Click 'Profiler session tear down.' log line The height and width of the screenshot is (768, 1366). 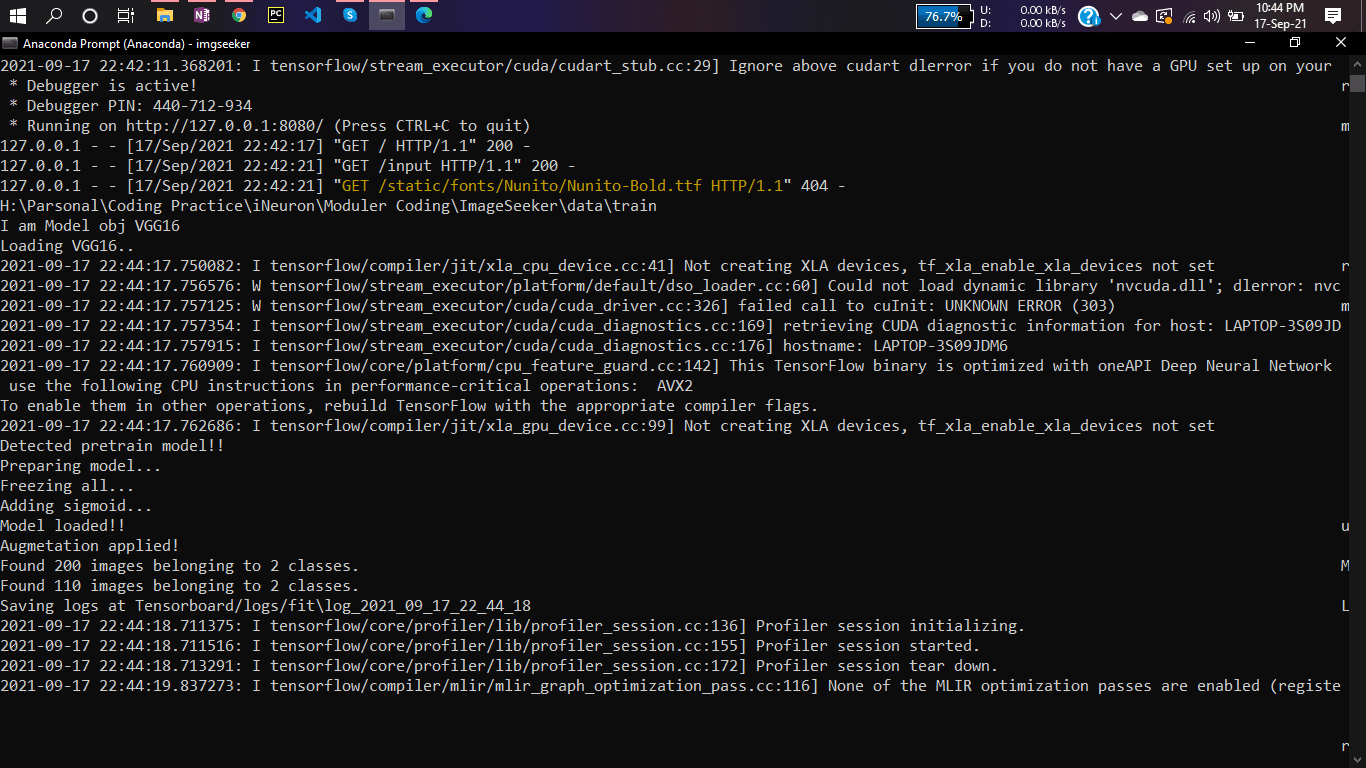[x=499, y=666]
